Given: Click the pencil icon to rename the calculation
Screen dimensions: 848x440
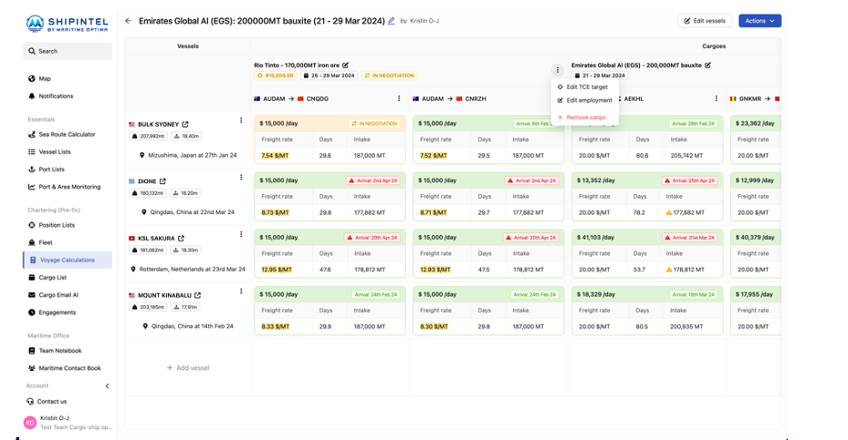Looking at the screenshot, I should tap(392, 21).
